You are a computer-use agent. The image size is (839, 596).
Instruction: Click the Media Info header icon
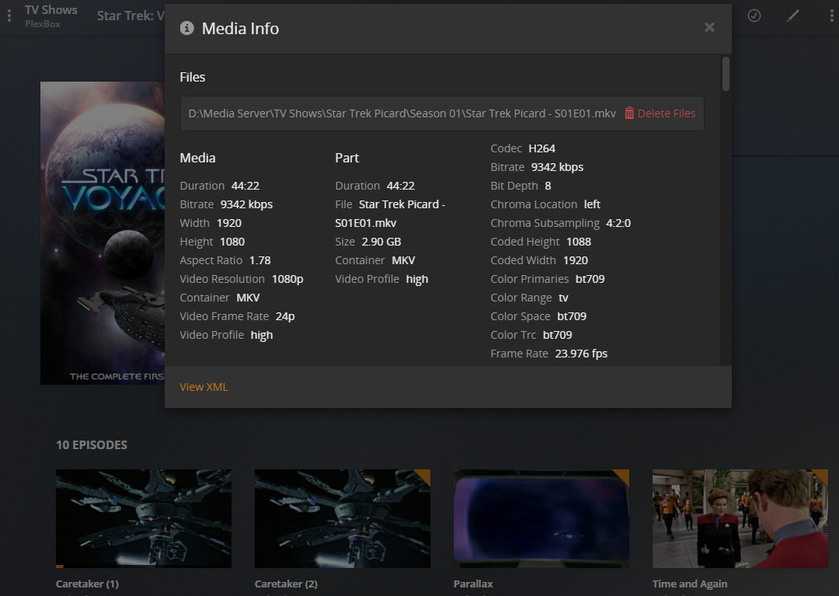(187, 28)
